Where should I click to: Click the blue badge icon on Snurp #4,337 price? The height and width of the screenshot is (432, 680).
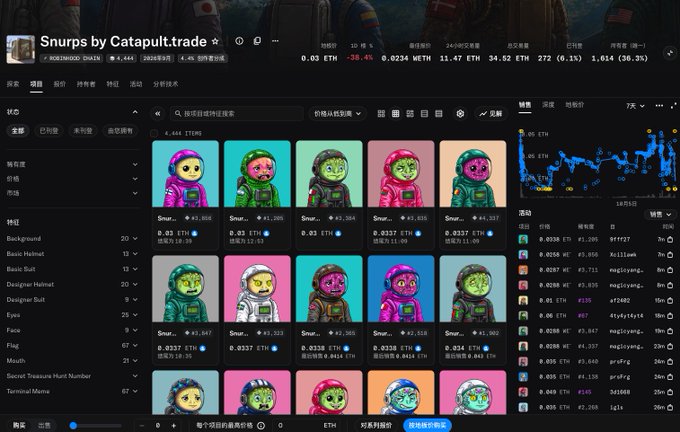(x=490, y=233)
